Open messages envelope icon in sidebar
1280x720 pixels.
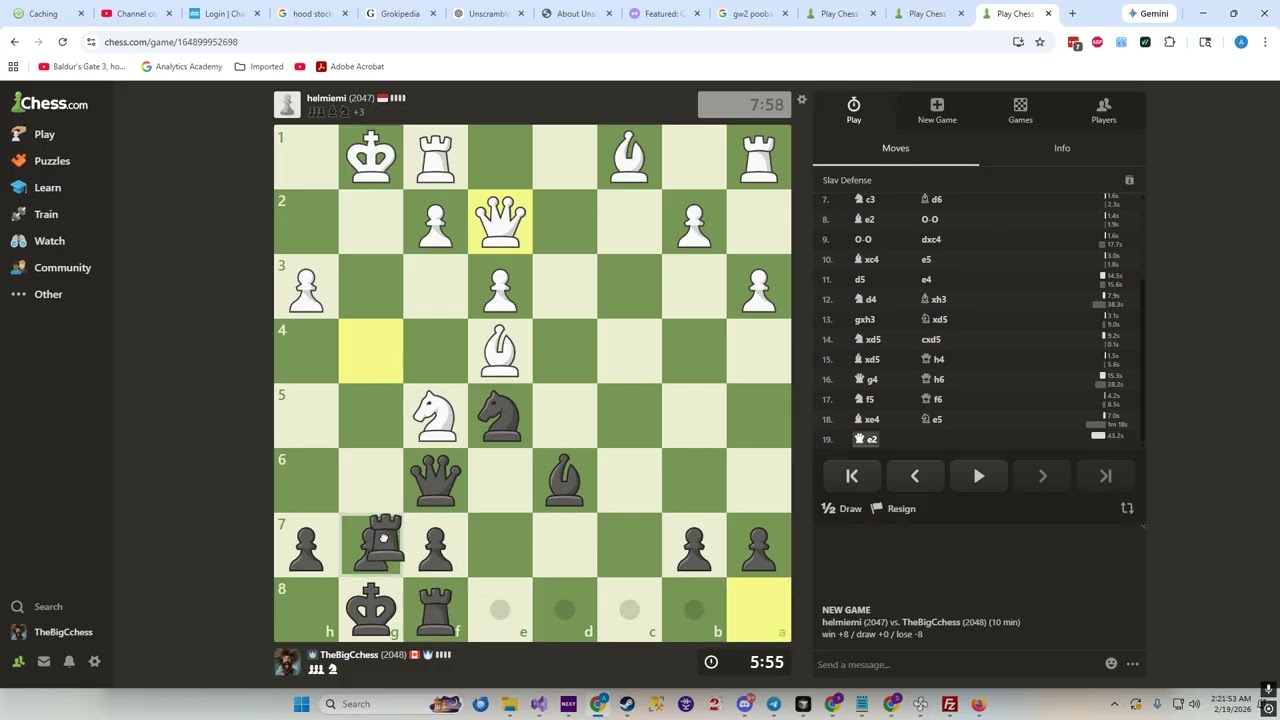pos(44,661)
